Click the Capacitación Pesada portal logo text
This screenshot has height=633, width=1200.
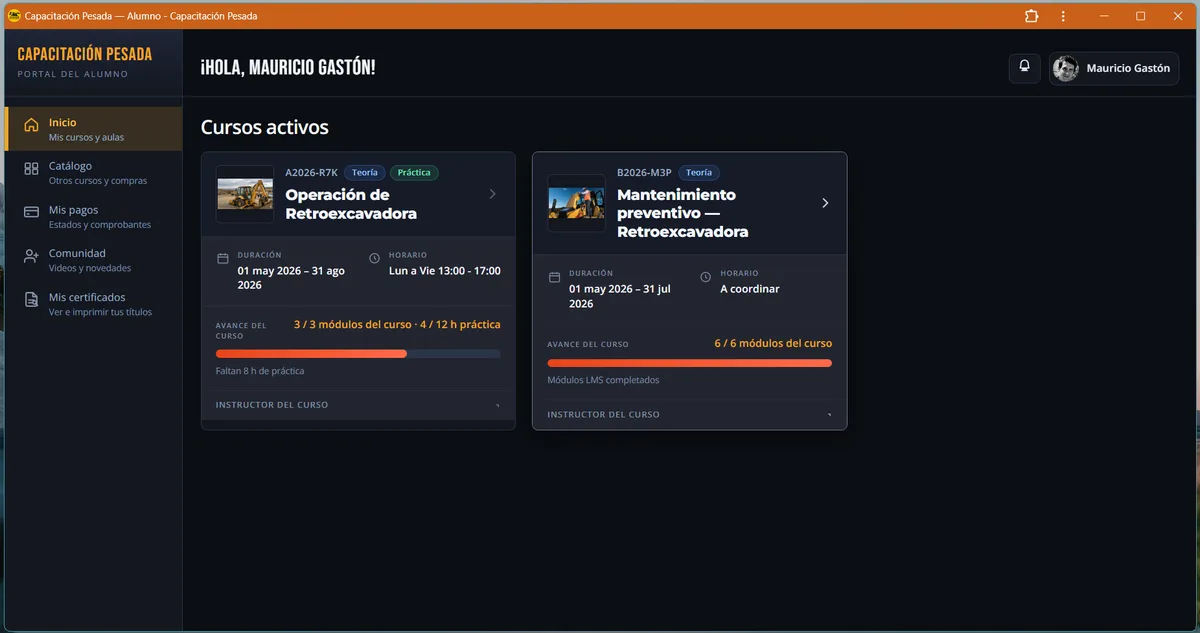85,54
